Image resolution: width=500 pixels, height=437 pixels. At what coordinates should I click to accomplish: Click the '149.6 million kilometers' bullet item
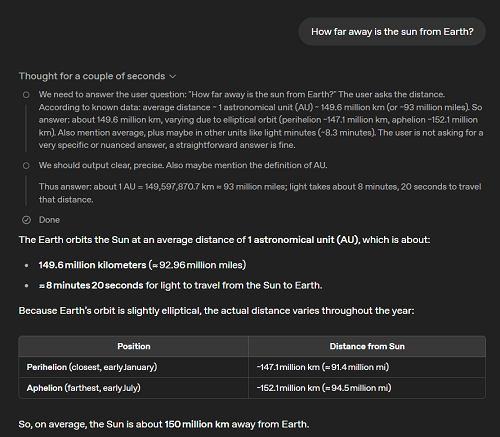tap(142, 265)
